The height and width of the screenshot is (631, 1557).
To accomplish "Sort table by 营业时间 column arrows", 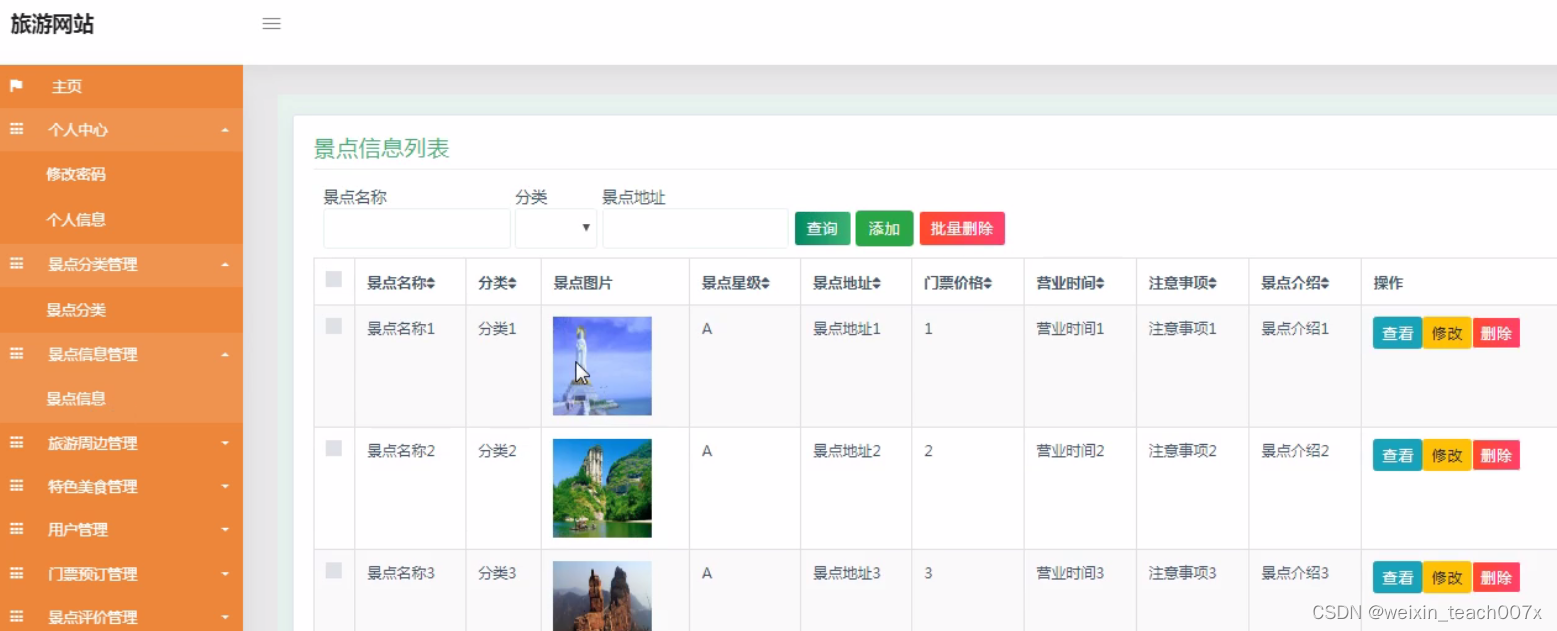I will pos(1100,284).
